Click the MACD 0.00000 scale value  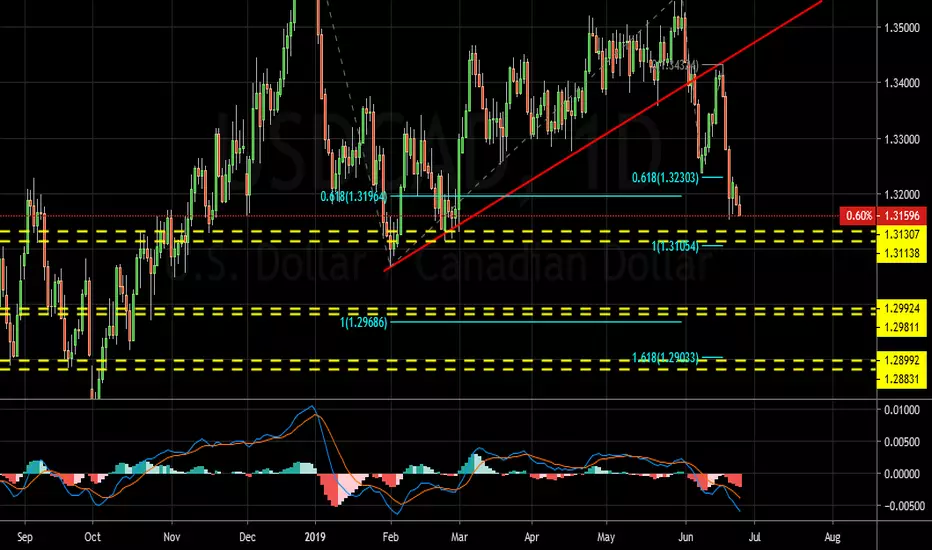click(x=902, y=474)
